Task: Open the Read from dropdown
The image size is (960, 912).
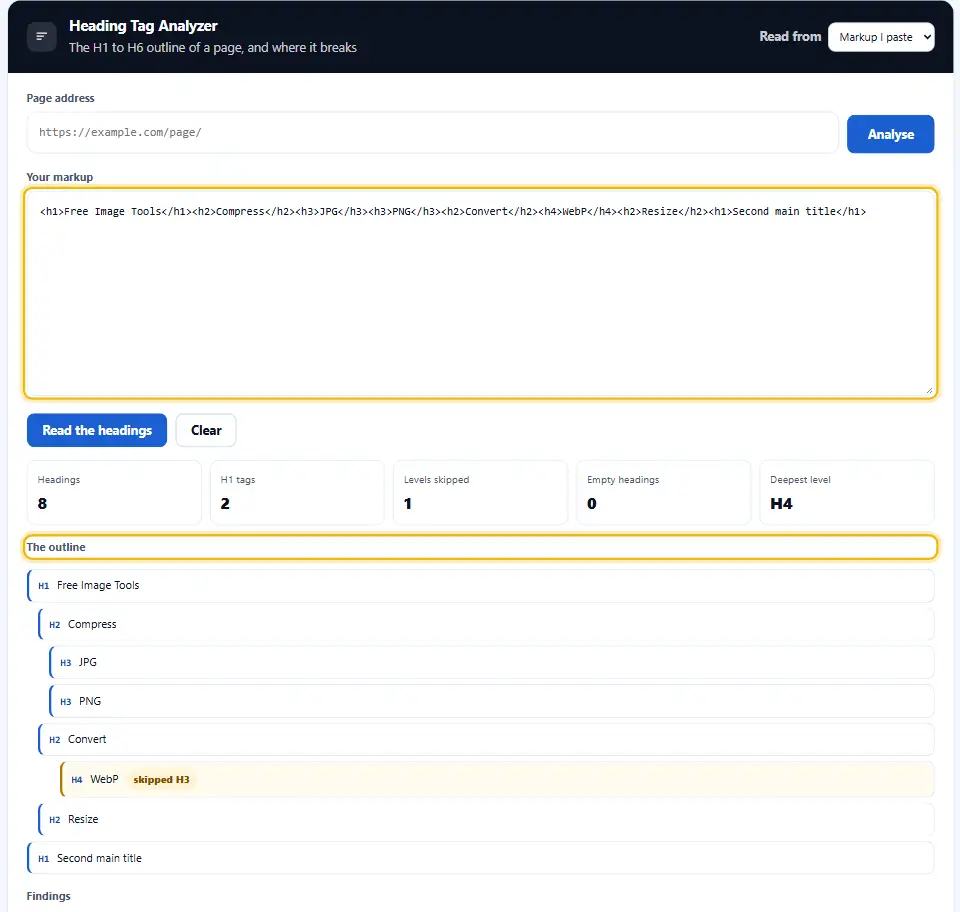Action: 881,37
